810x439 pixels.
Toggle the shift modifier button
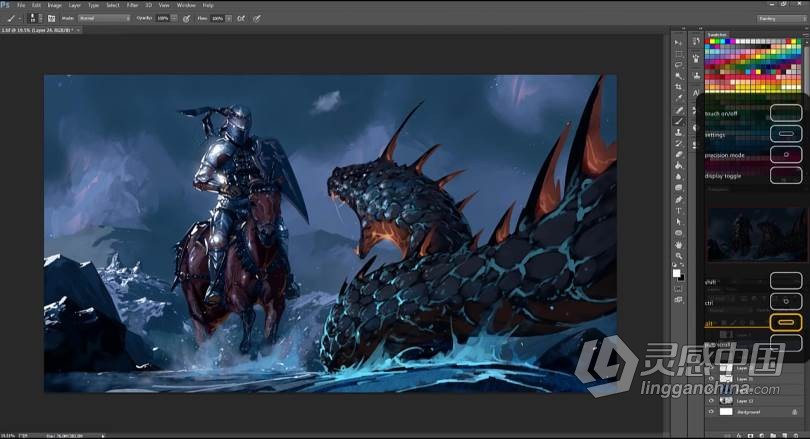tap(786, 281)
